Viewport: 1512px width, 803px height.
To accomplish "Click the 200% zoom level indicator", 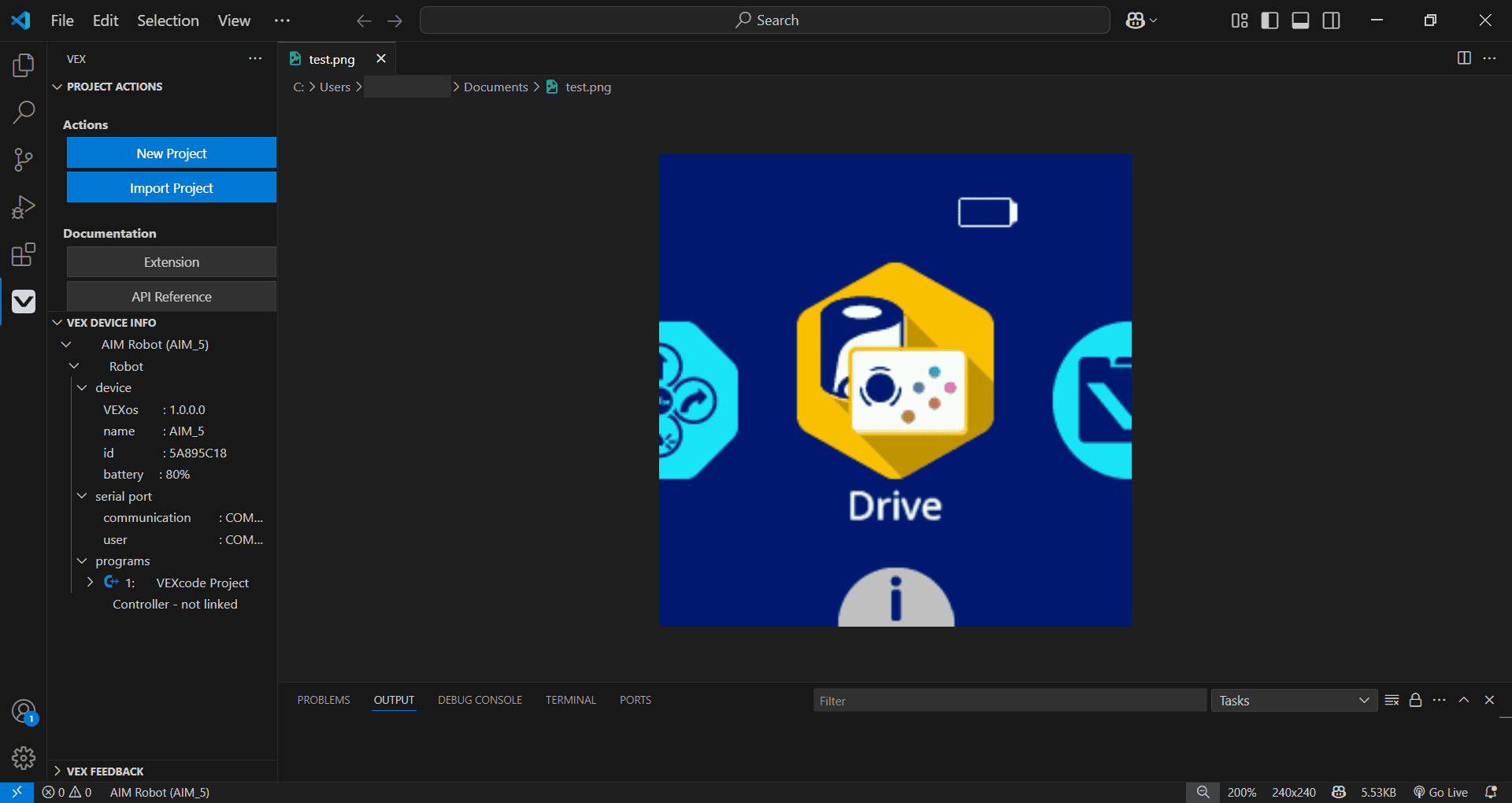I will click(x=1242, y=792).
